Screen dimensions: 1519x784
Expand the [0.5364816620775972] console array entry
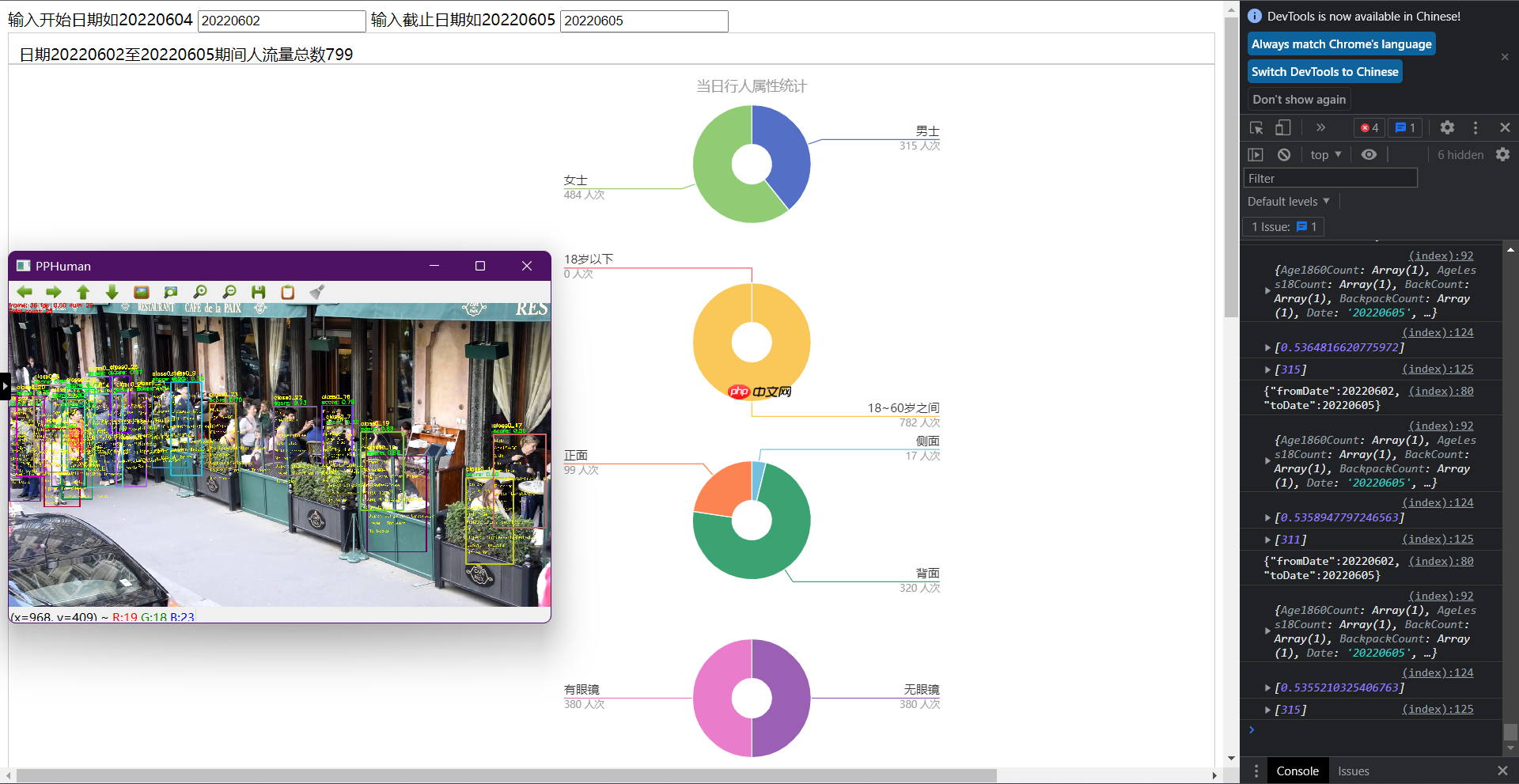pyautogui.click(x=1267, y=347)
